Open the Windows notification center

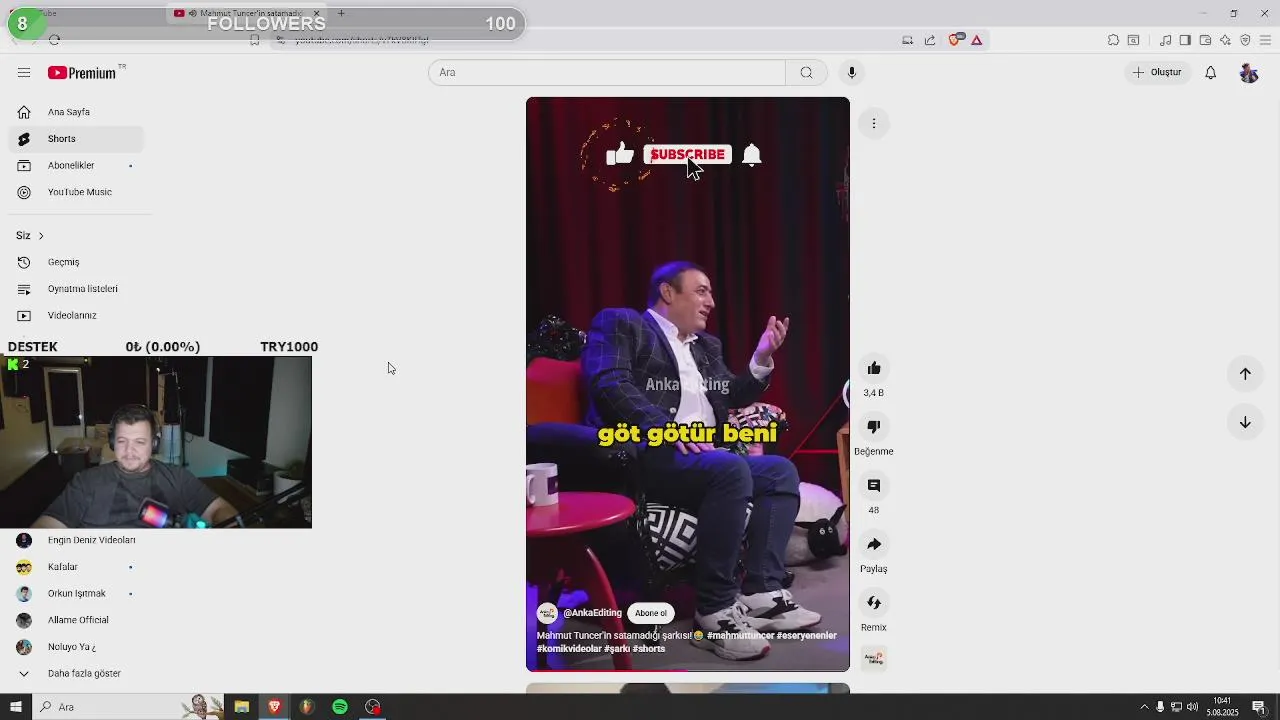(1258, 707)
